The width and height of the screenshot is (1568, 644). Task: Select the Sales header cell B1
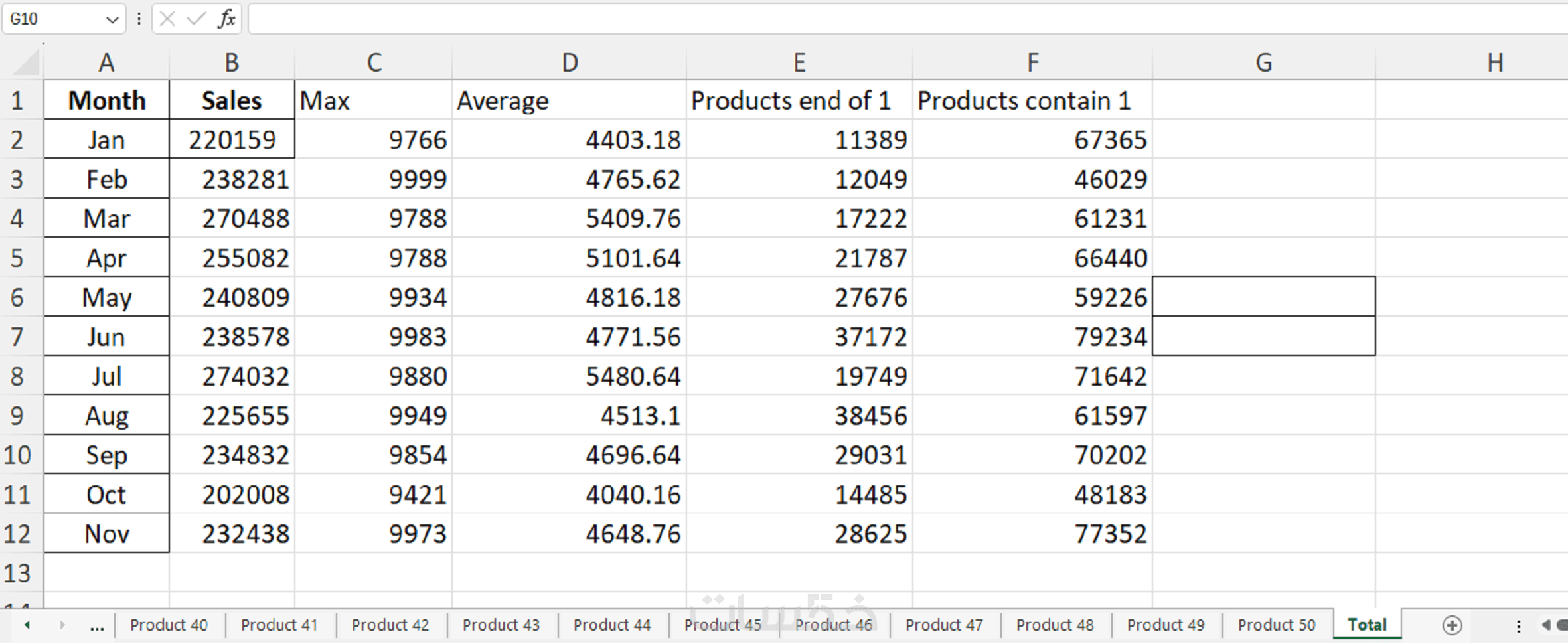click(231, 100)
